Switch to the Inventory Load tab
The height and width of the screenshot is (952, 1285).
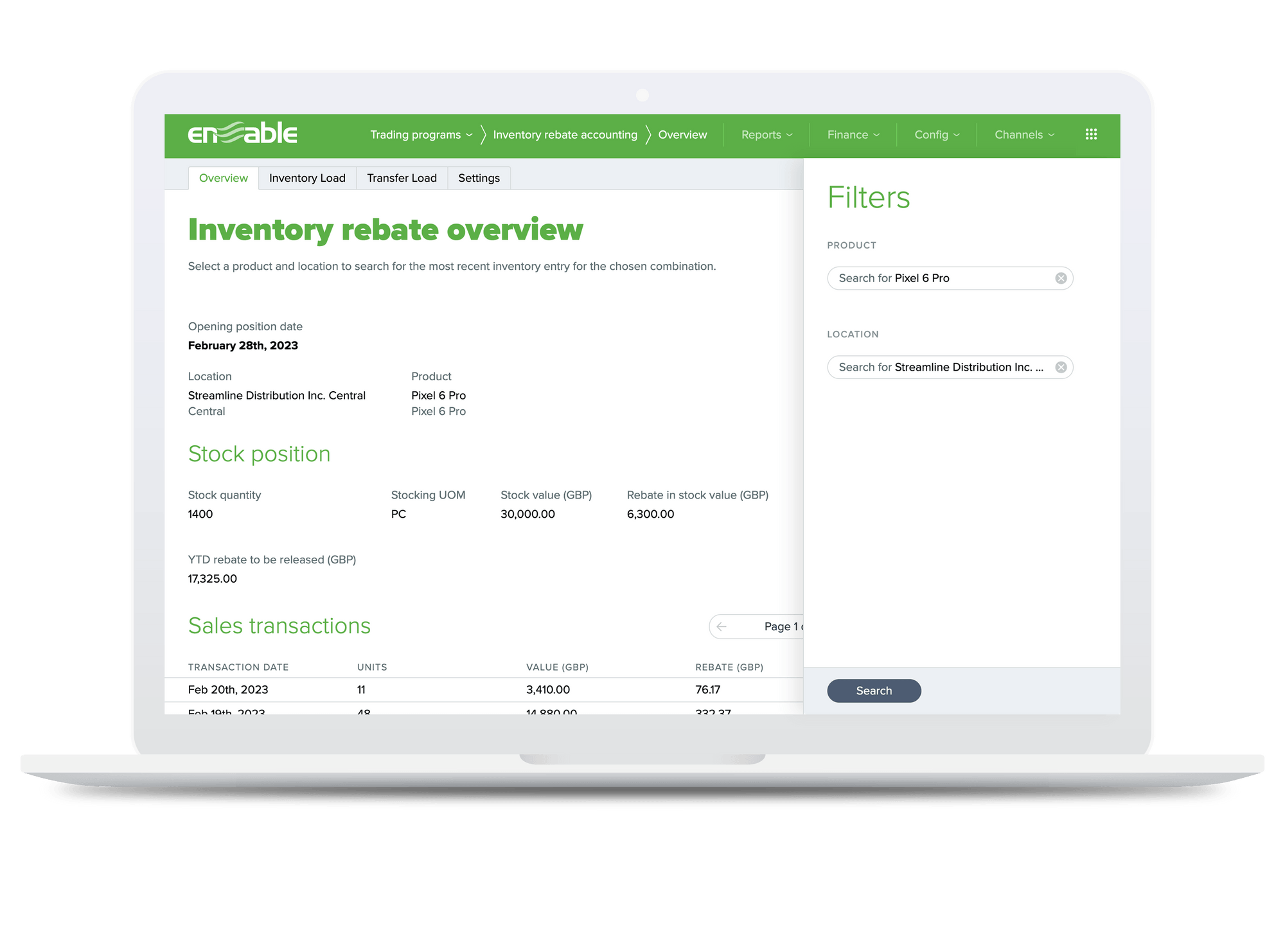[x=307, y=178]
